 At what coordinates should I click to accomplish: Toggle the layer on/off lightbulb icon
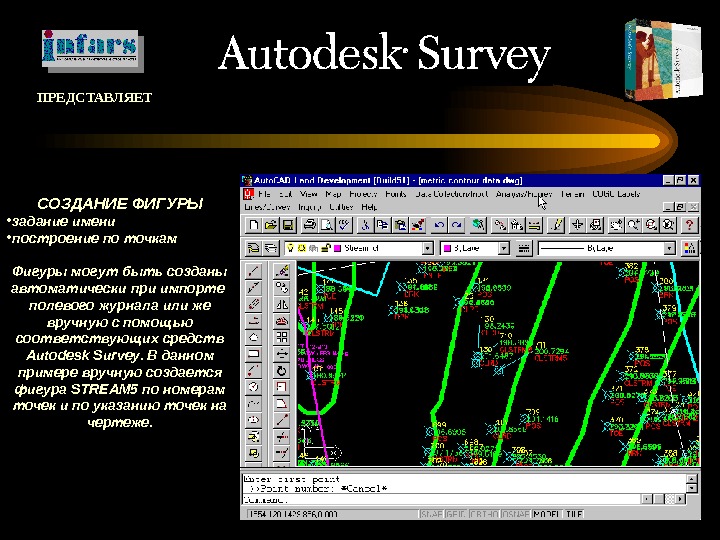click(290, 248)
